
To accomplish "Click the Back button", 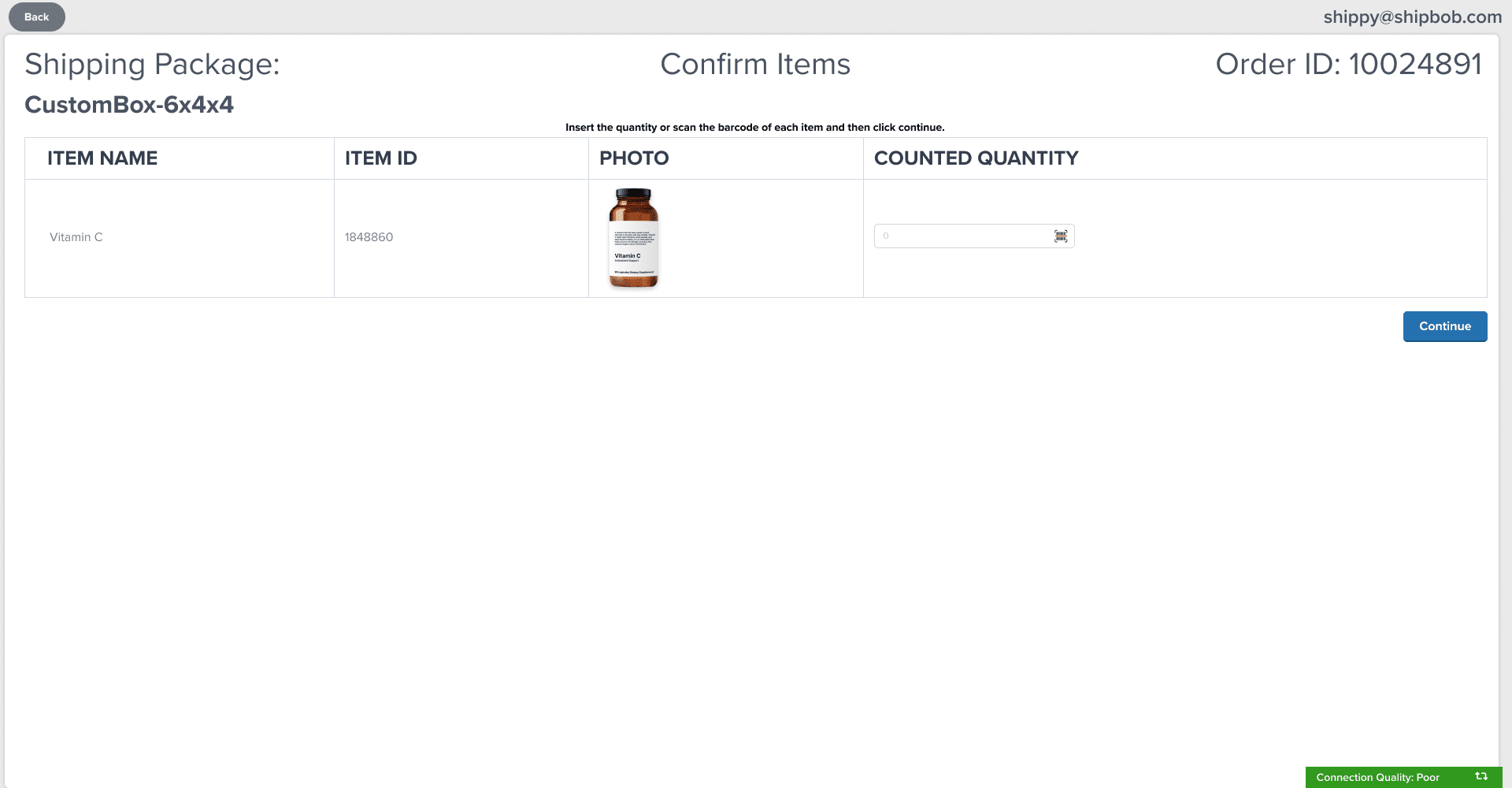I will (37, 17).
